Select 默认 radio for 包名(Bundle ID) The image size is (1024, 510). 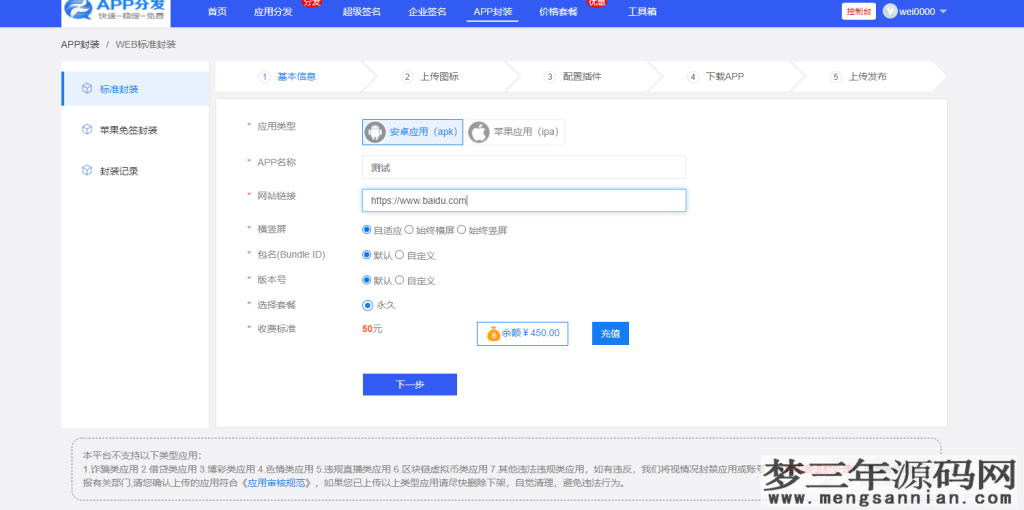coord(366,255)
